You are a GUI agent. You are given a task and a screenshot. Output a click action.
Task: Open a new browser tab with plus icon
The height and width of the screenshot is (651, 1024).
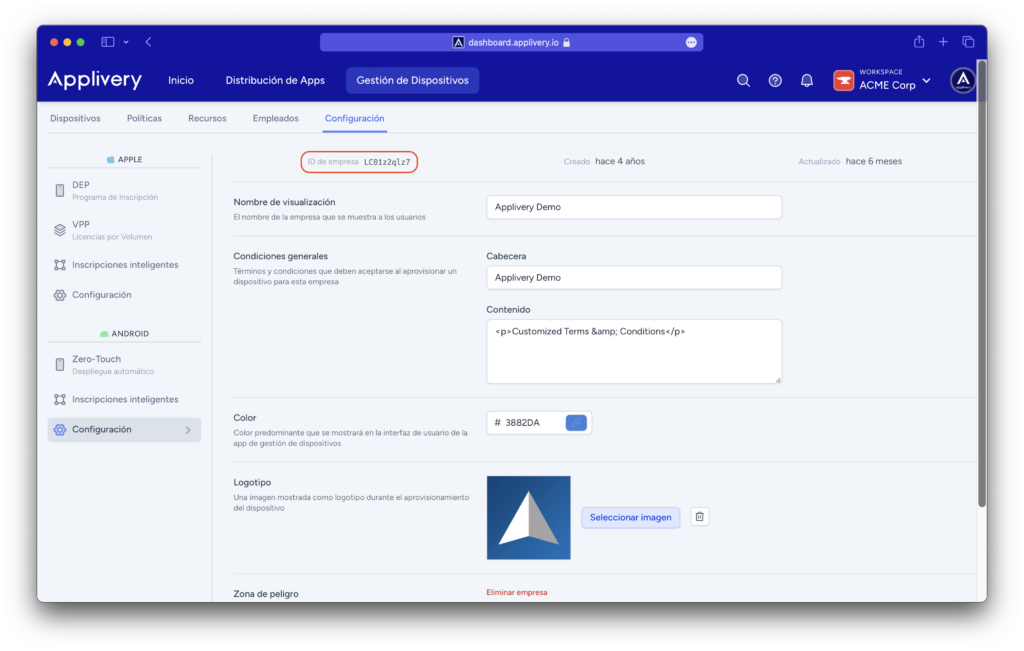tap(943, 42)
